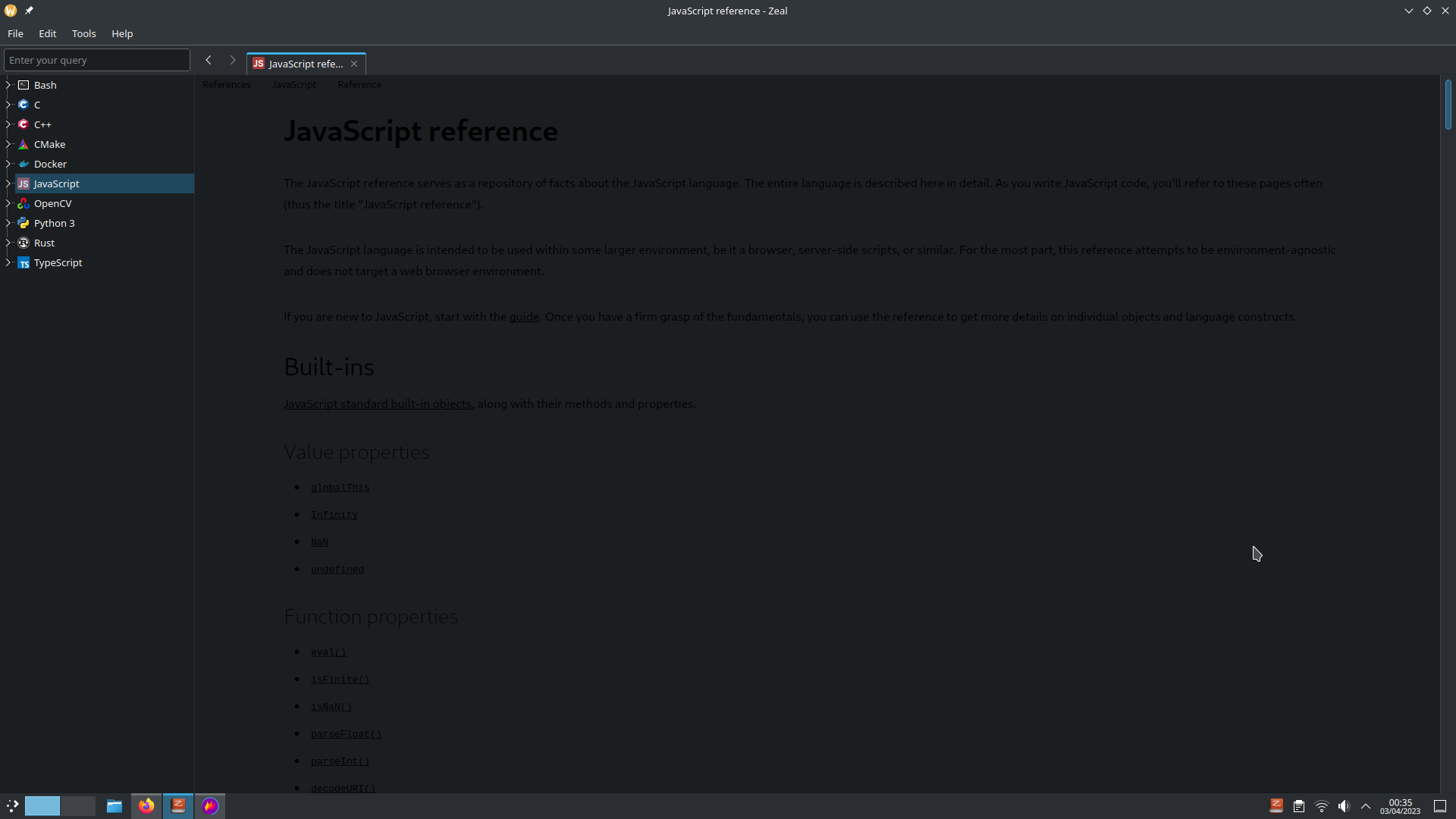This screenshot has height=819, width=1456.
Task: Expand the Docker docset tree
Action: click(8, 164)
